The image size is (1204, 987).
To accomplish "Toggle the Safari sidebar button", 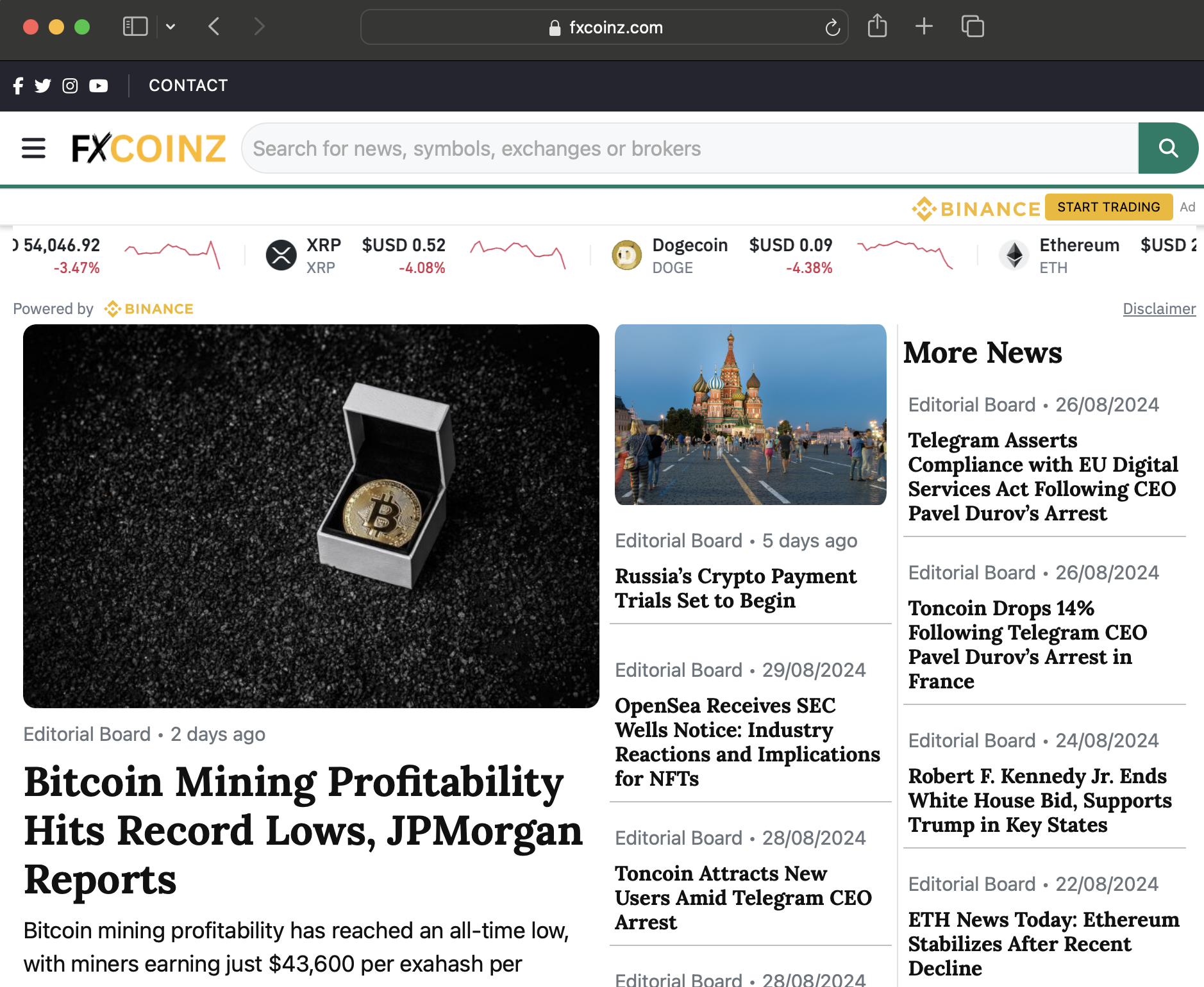I will pos(135,26).
